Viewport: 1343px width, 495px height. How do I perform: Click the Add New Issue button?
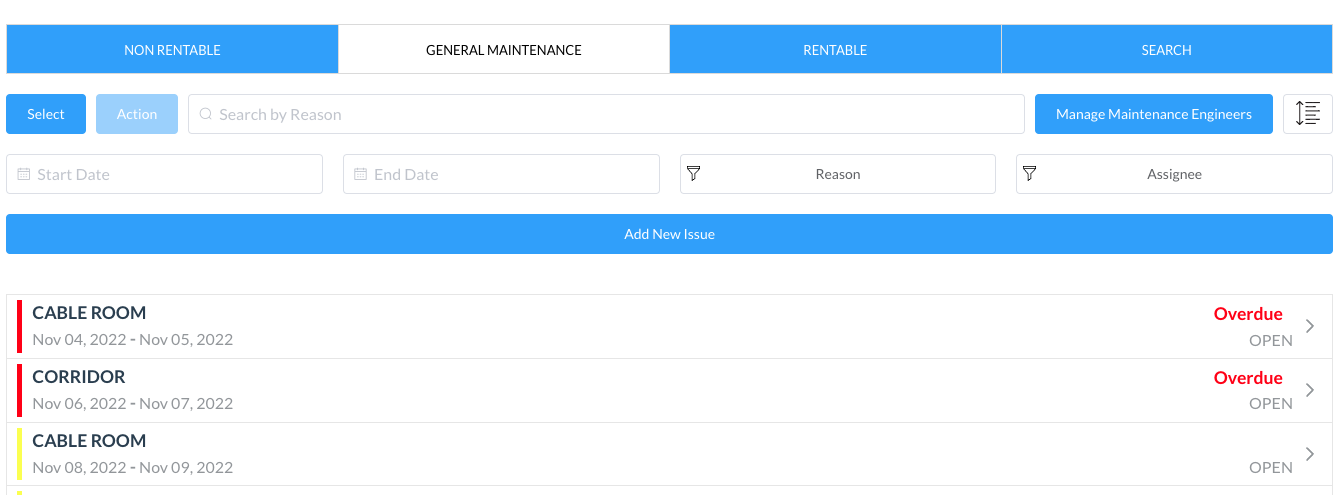click(669, 234)
